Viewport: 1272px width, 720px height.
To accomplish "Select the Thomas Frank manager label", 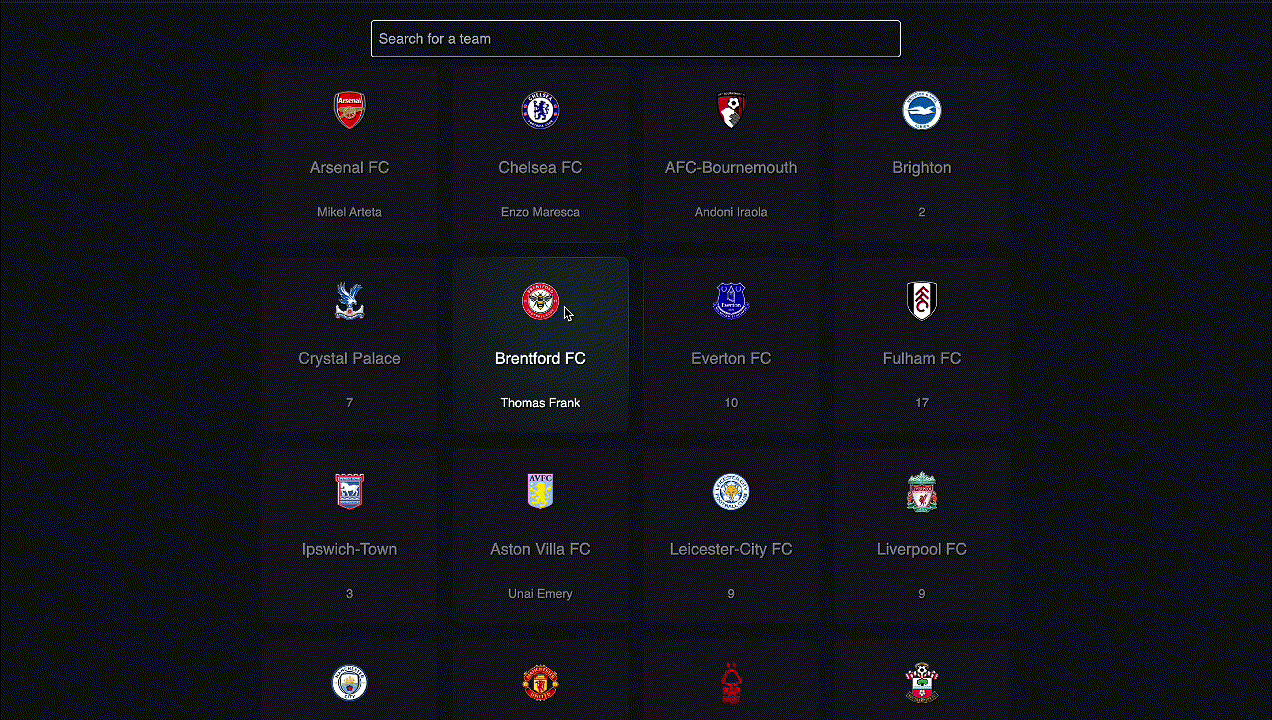I will click(540, 403).
